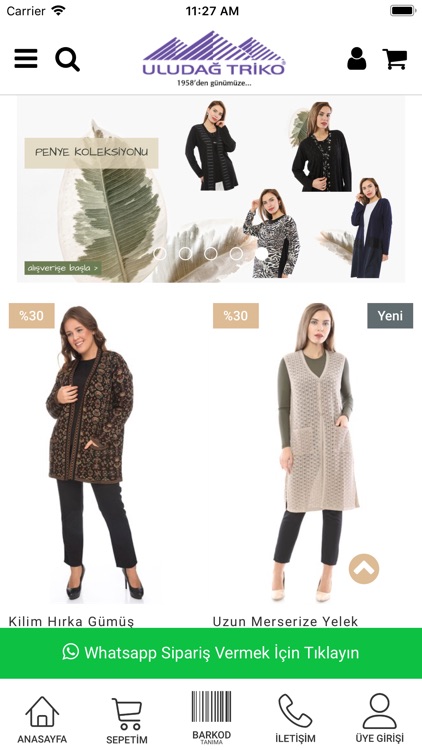Select the fifth banner carousel dot
The width and height of the screenshot is (422, 750).
261,254
